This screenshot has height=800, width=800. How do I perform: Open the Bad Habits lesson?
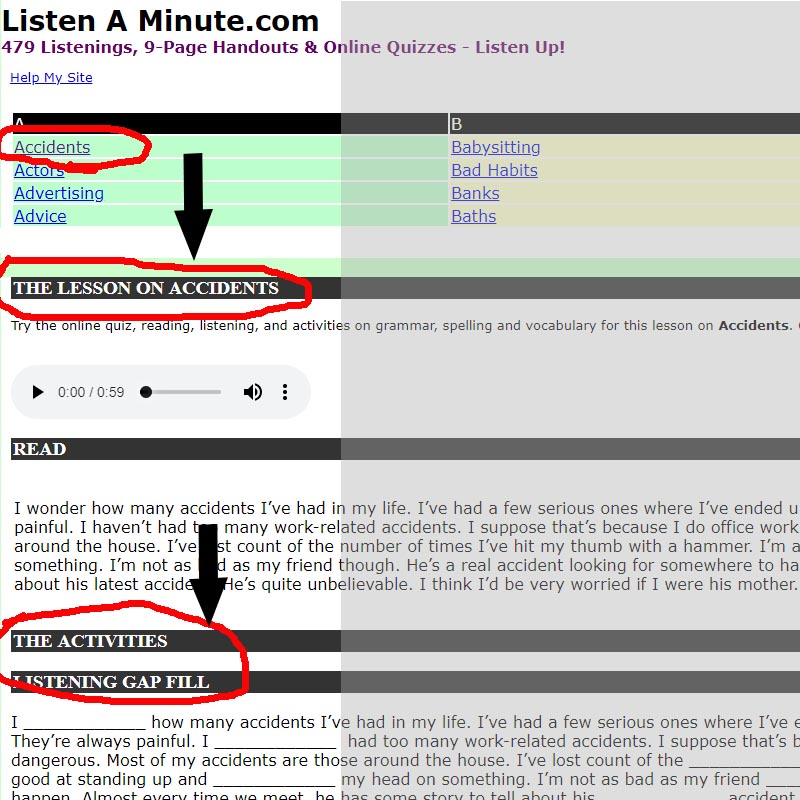tap(493, 170)
